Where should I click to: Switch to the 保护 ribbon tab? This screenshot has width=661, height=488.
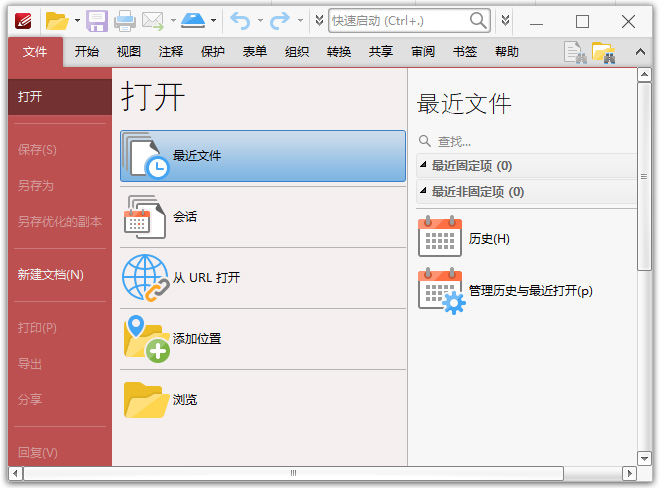[x=213, y=52]
